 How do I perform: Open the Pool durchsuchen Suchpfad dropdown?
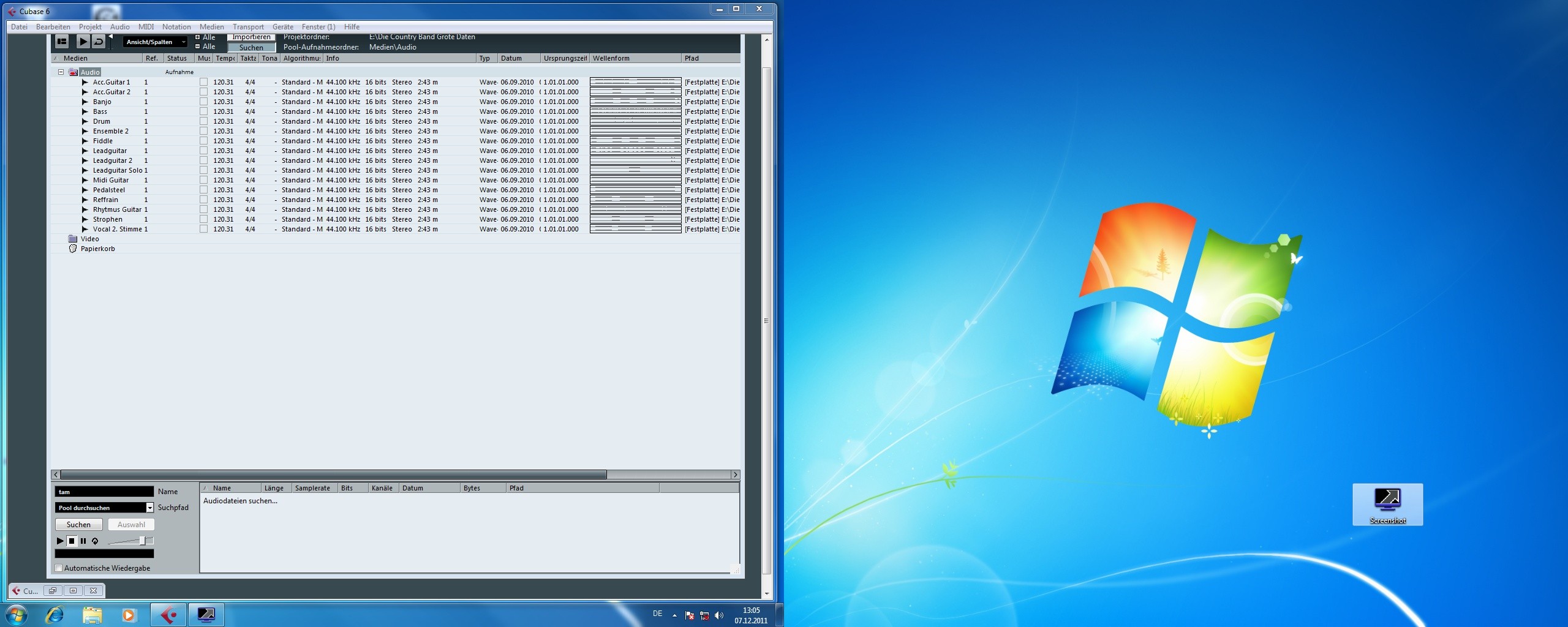point(104,508)
